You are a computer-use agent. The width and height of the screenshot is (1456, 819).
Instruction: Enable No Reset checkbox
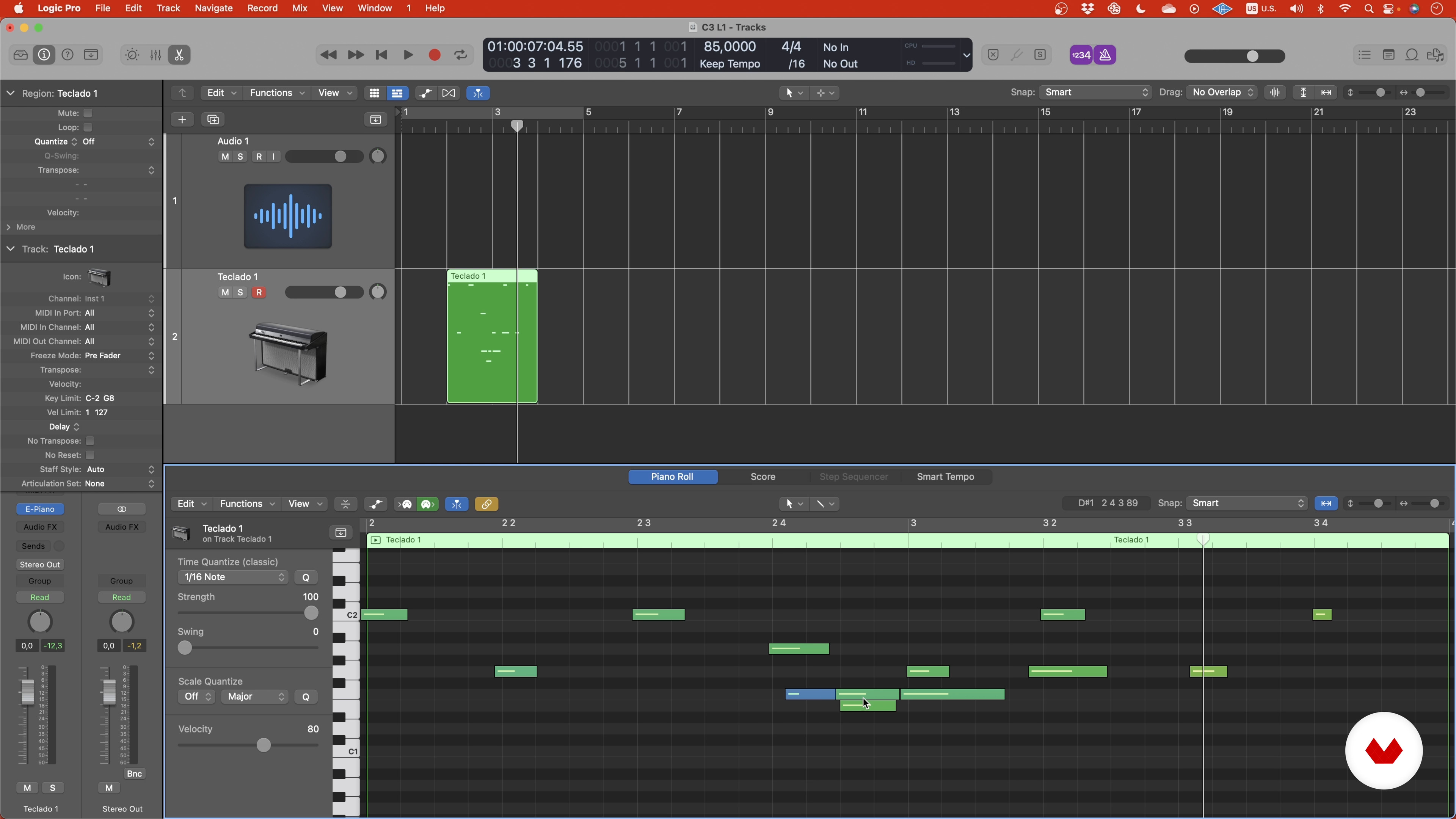90,455
